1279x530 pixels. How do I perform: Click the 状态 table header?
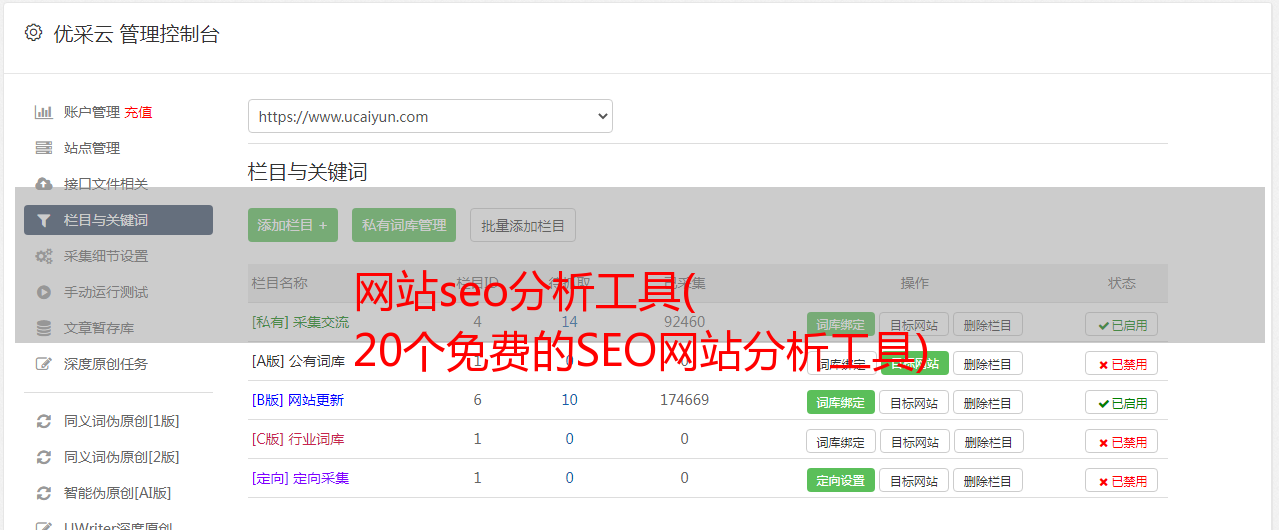tap(1122, 283)
